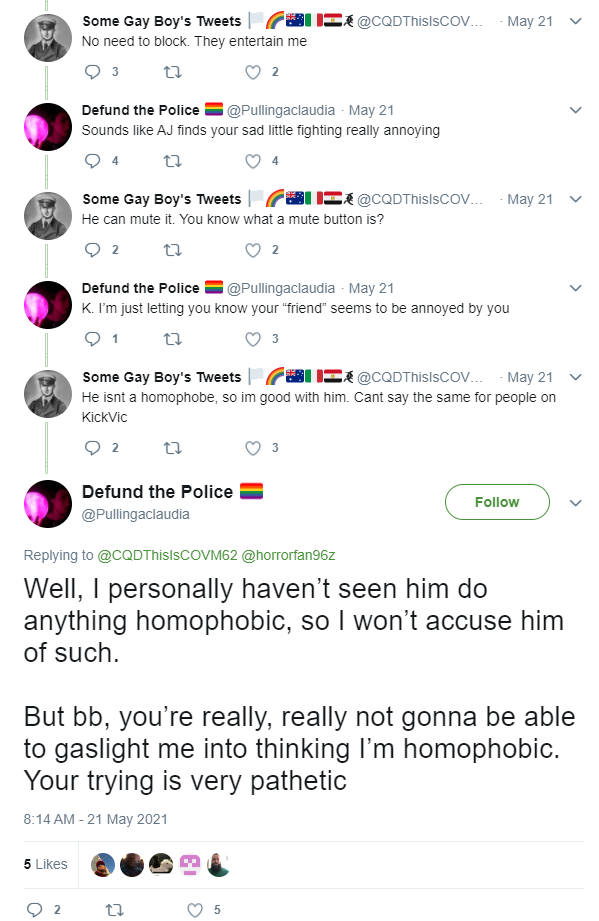Viewport: 599px width, 921px height.
Task: Open more menu for "He isnt a homophobe" tweet
Action: coord(576,377)
